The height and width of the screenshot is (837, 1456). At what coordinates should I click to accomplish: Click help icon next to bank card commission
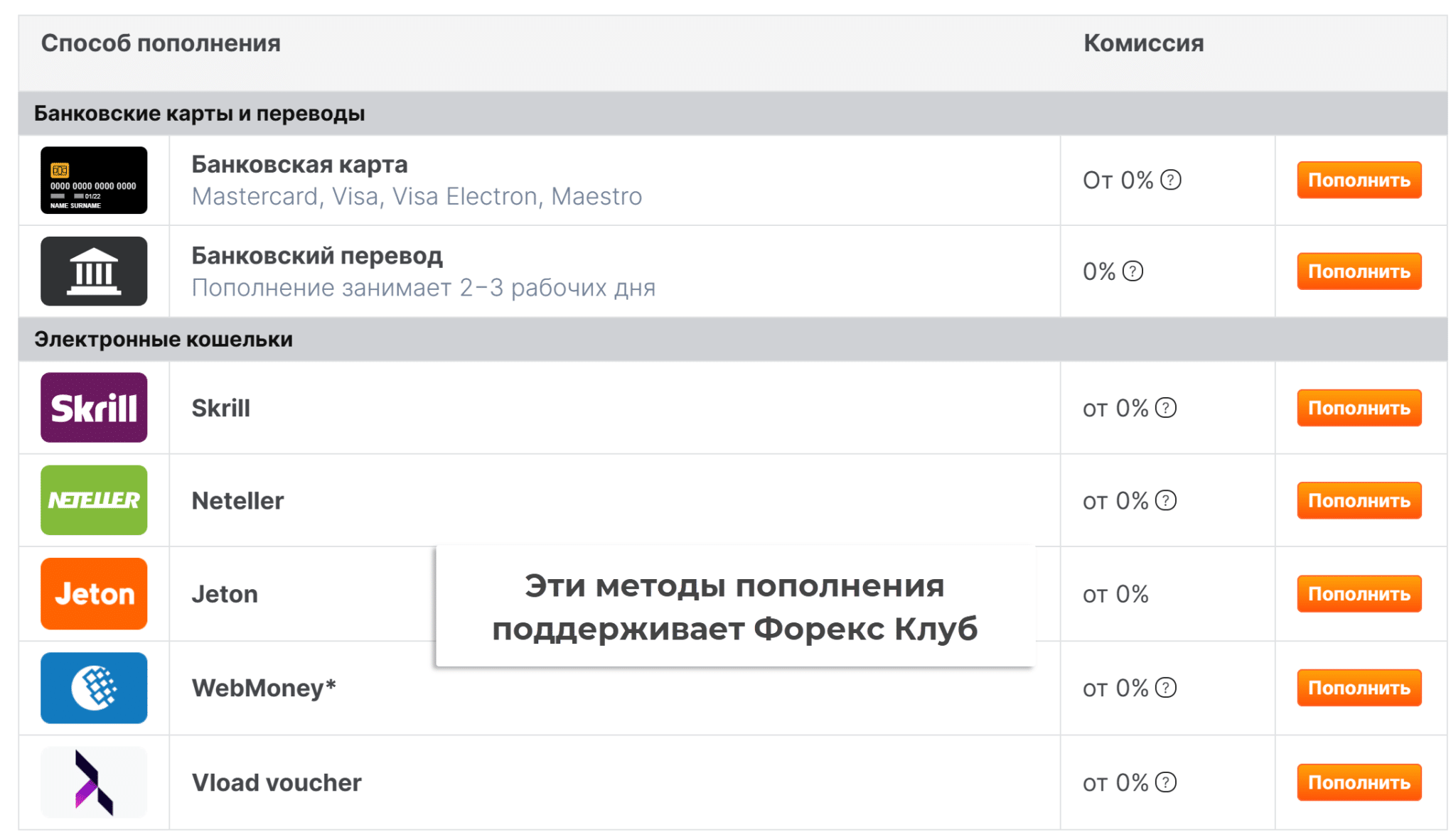tap(1170, 180)
